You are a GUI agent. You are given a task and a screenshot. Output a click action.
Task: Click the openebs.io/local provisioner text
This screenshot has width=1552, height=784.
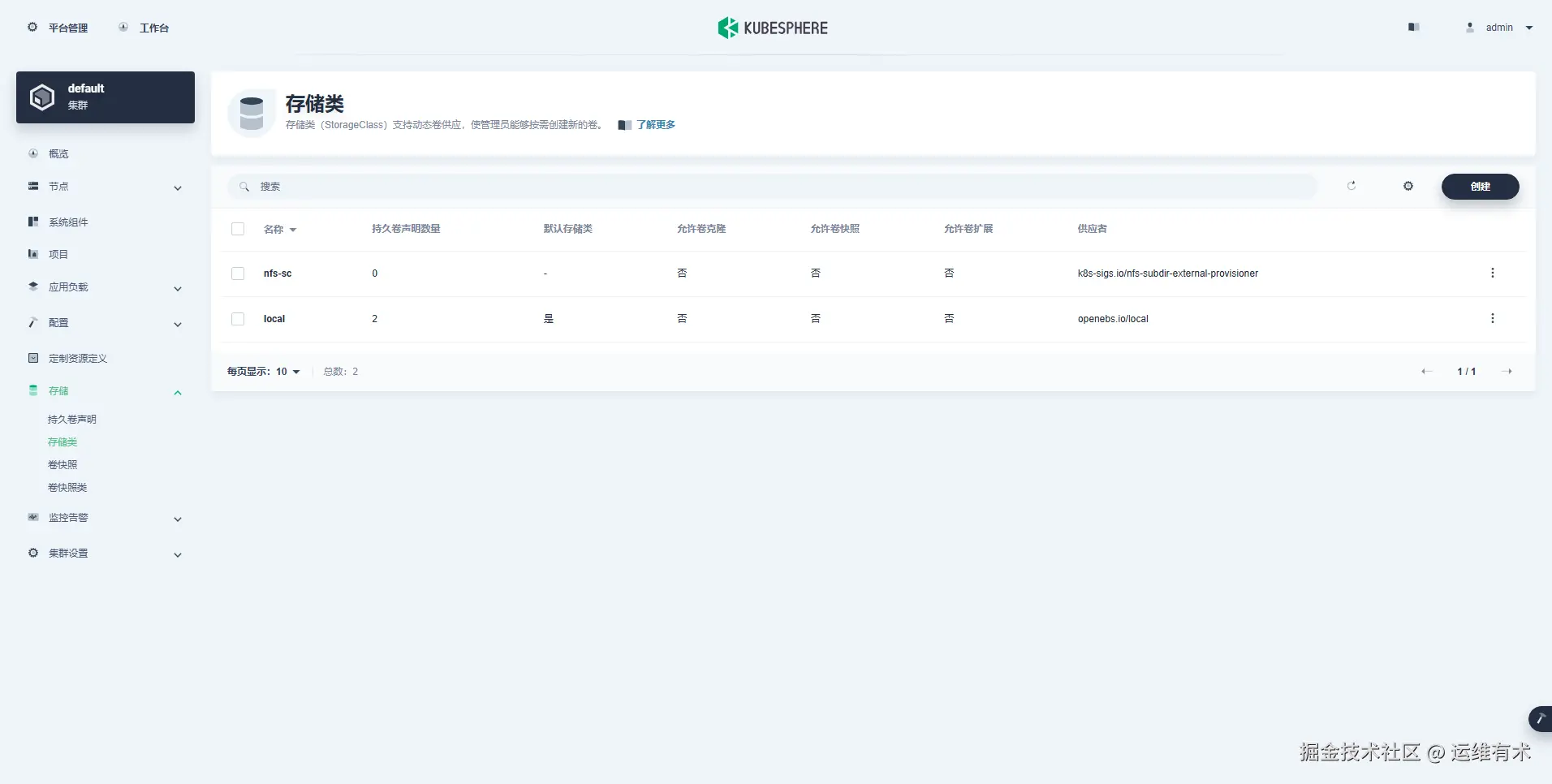tap(1113, 319)
